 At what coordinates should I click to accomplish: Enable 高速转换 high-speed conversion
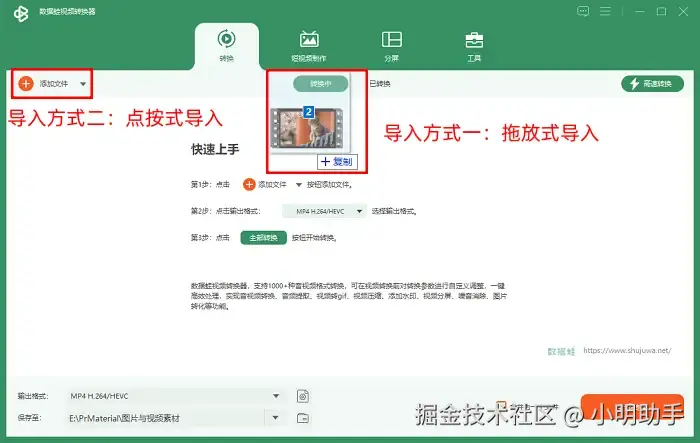point(652,84)
